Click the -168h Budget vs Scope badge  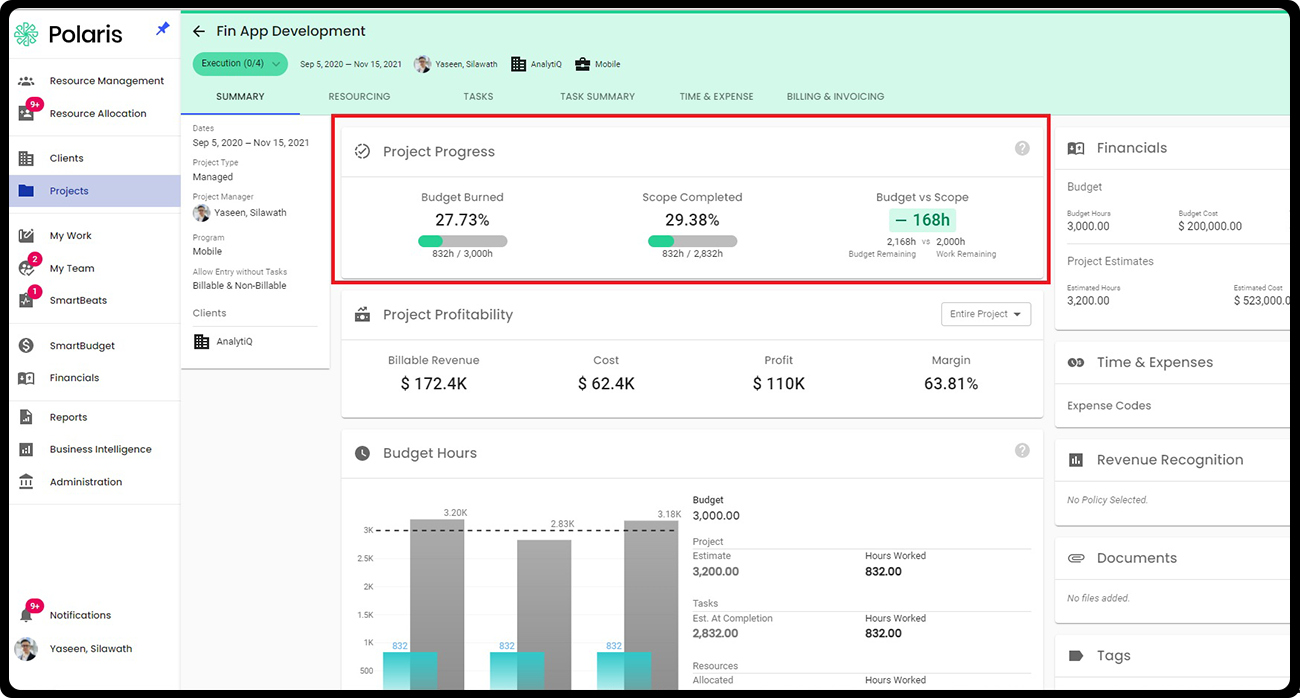click(x=922, y=220)
